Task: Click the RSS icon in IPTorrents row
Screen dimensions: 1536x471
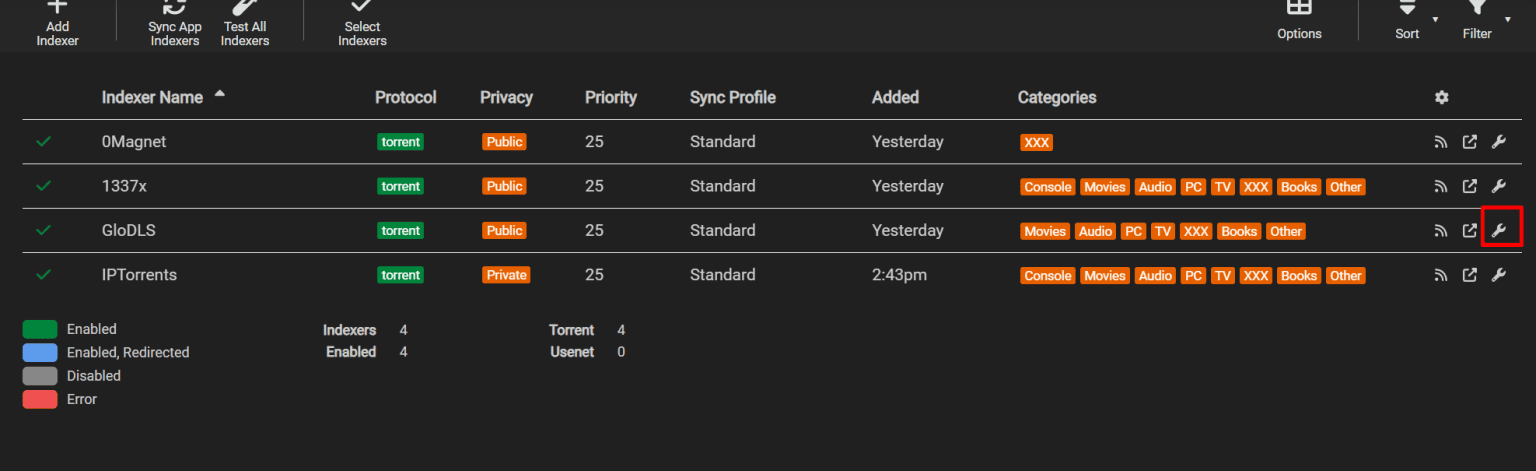Action: coord(1441,275)
